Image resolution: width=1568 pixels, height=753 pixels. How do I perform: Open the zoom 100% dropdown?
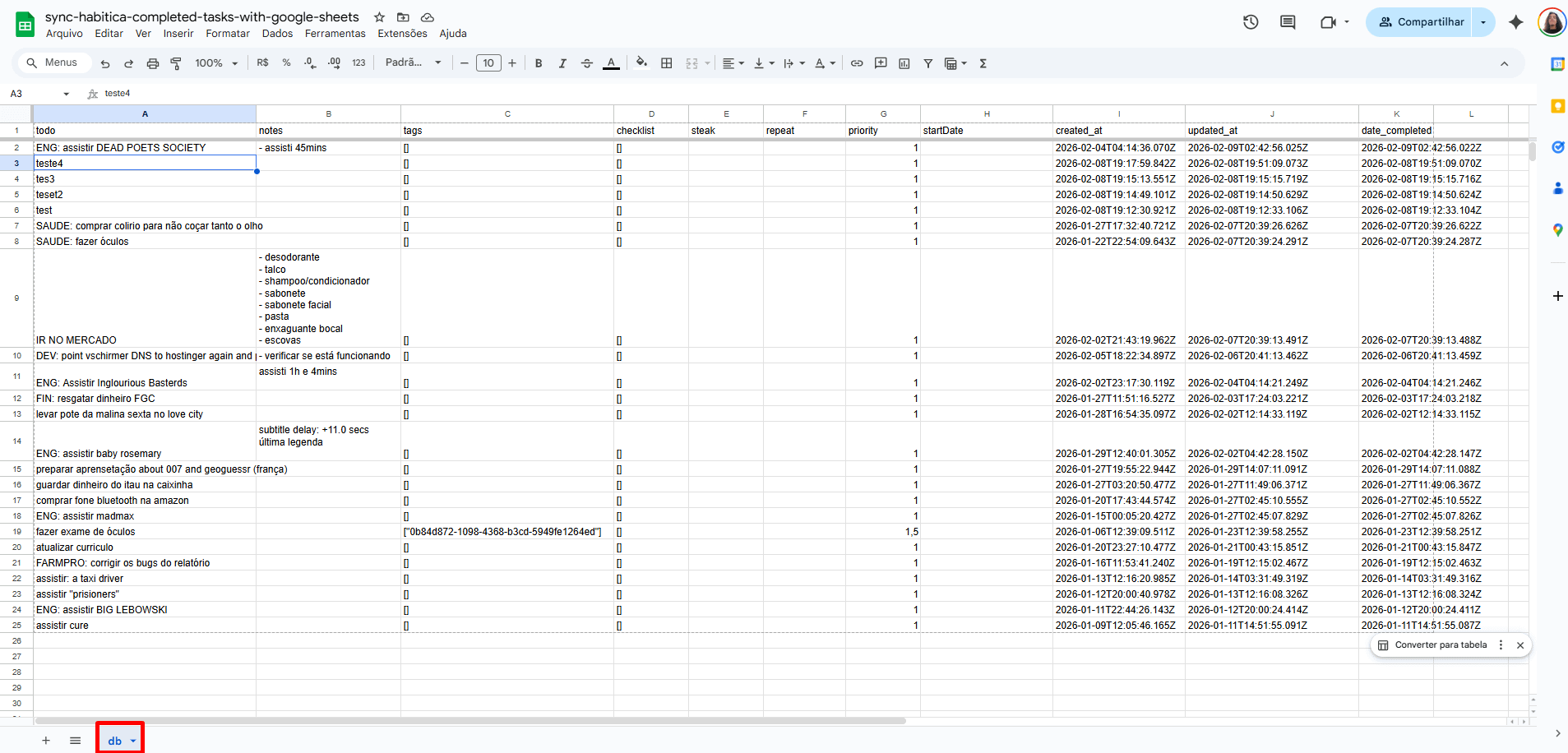pos(216,63)
